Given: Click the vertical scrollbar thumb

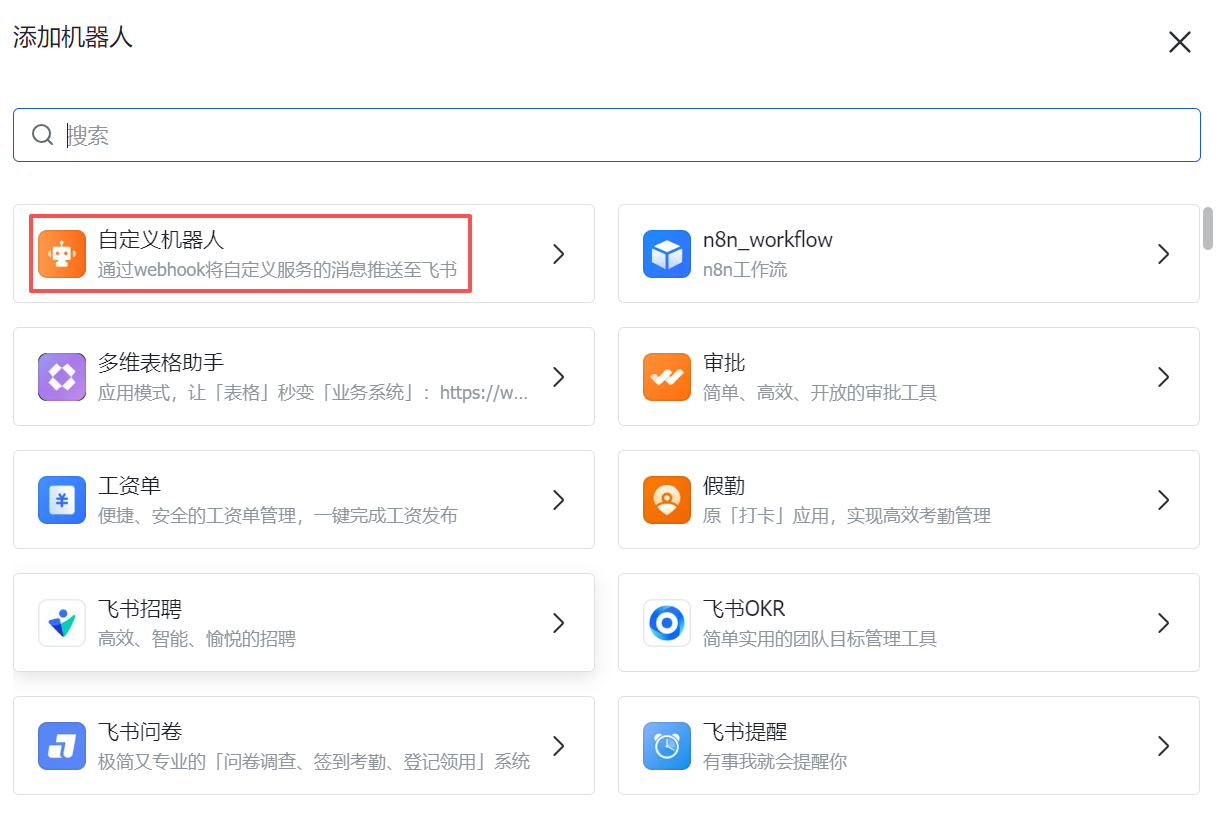Looking at the screenshot, I should tap(1207, 228).
